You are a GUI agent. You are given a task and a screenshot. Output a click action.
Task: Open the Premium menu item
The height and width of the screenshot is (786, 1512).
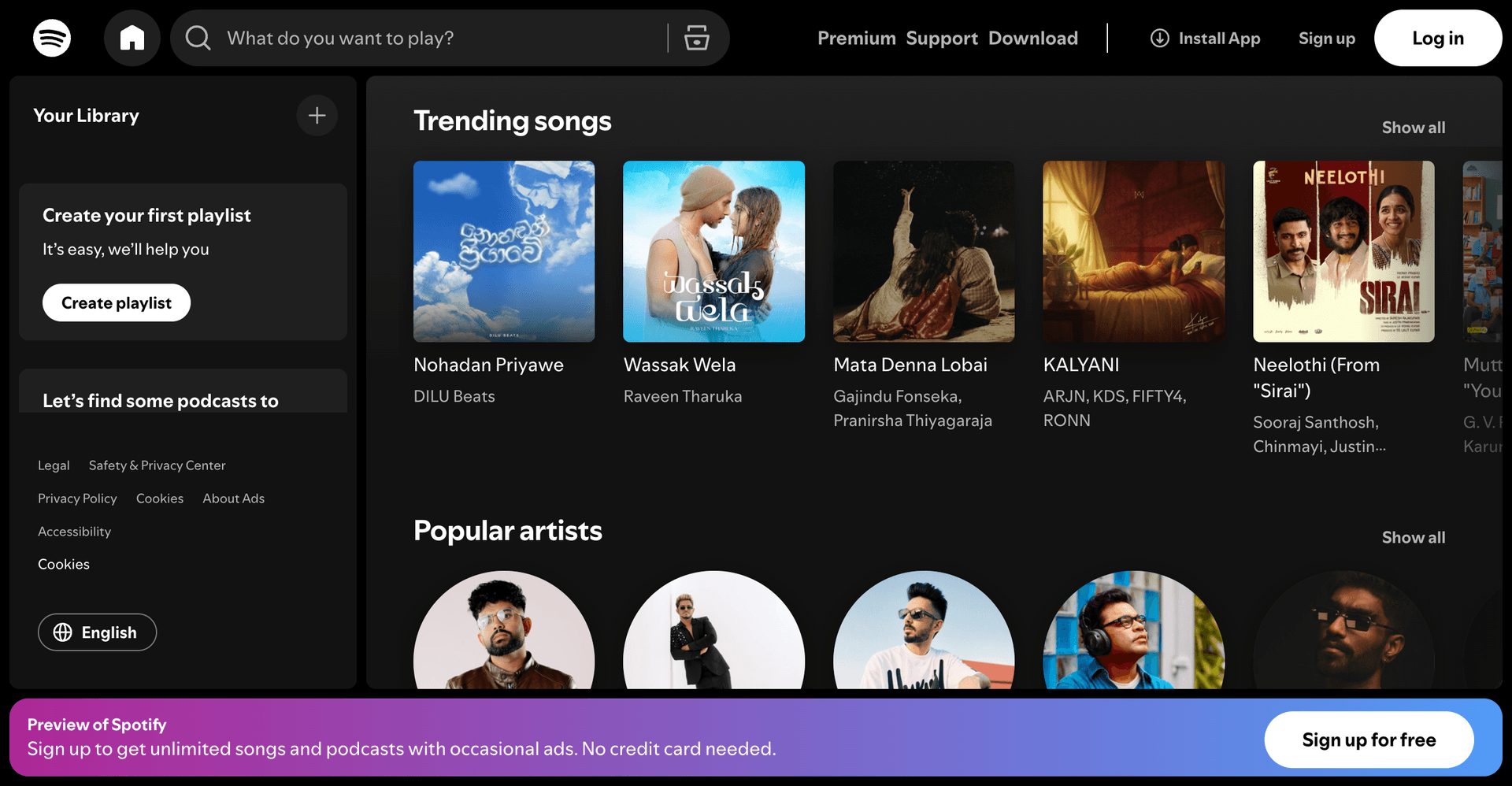coord(856,38)
